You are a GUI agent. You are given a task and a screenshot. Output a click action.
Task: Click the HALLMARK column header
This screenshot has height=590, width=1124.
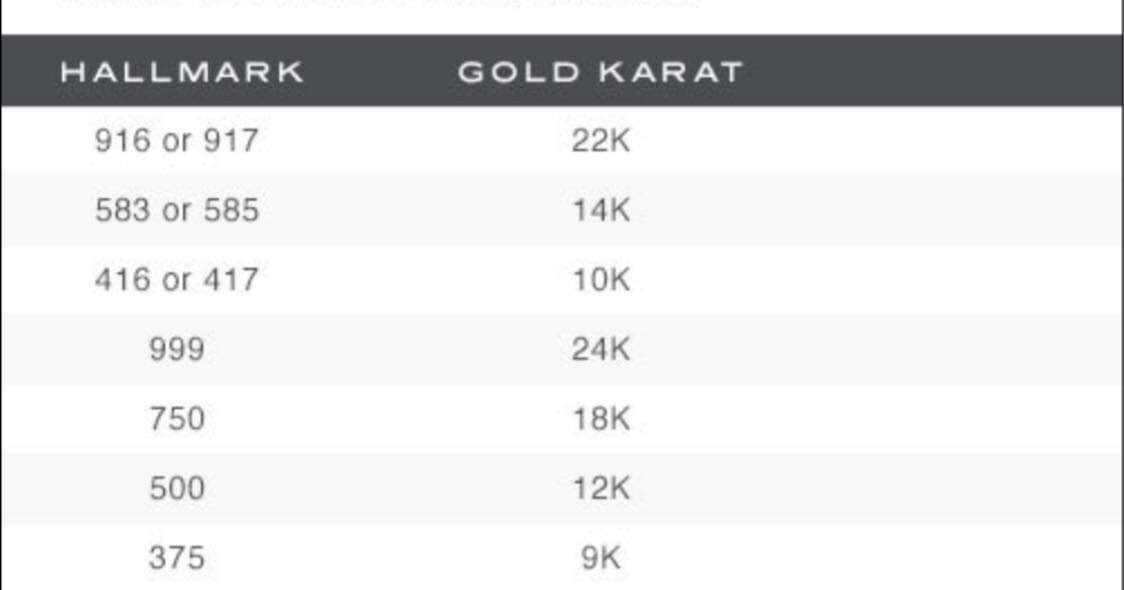point(181,72)
